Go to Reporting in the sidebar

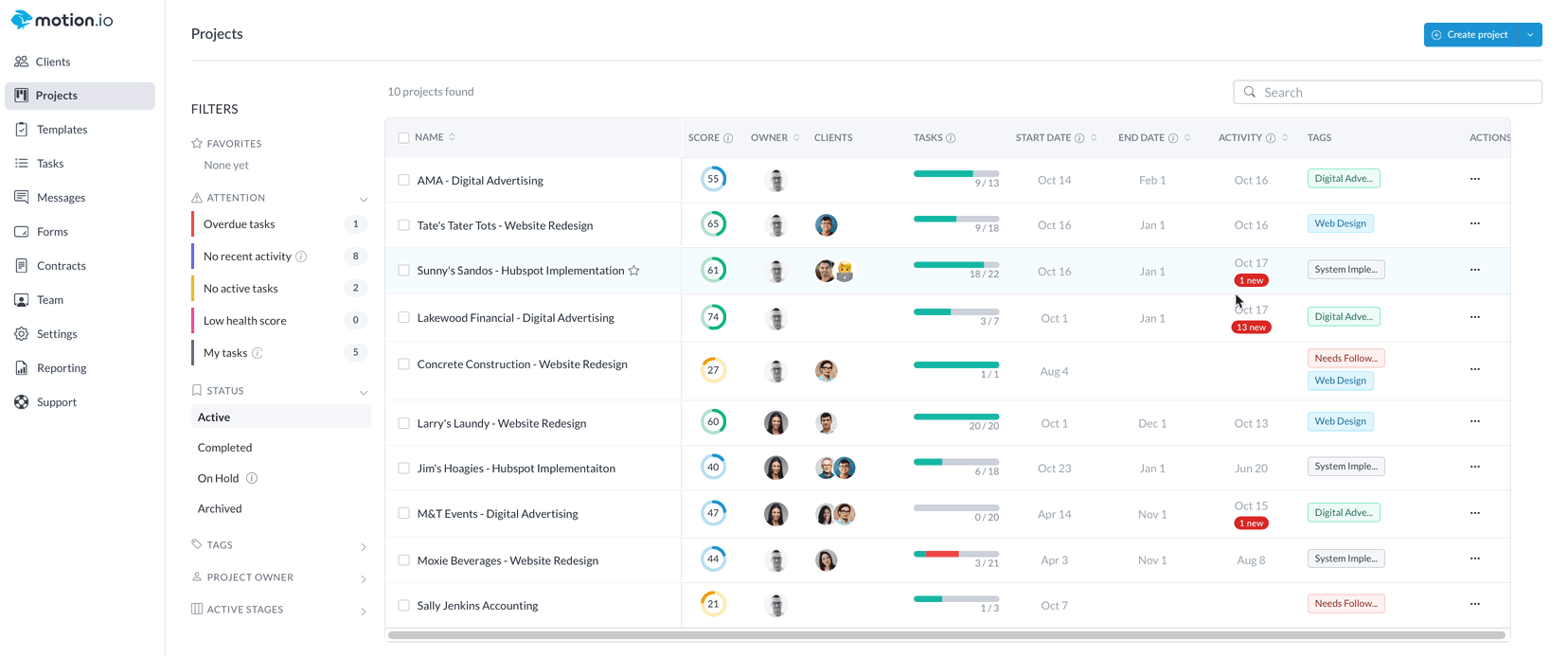[62, 368]
